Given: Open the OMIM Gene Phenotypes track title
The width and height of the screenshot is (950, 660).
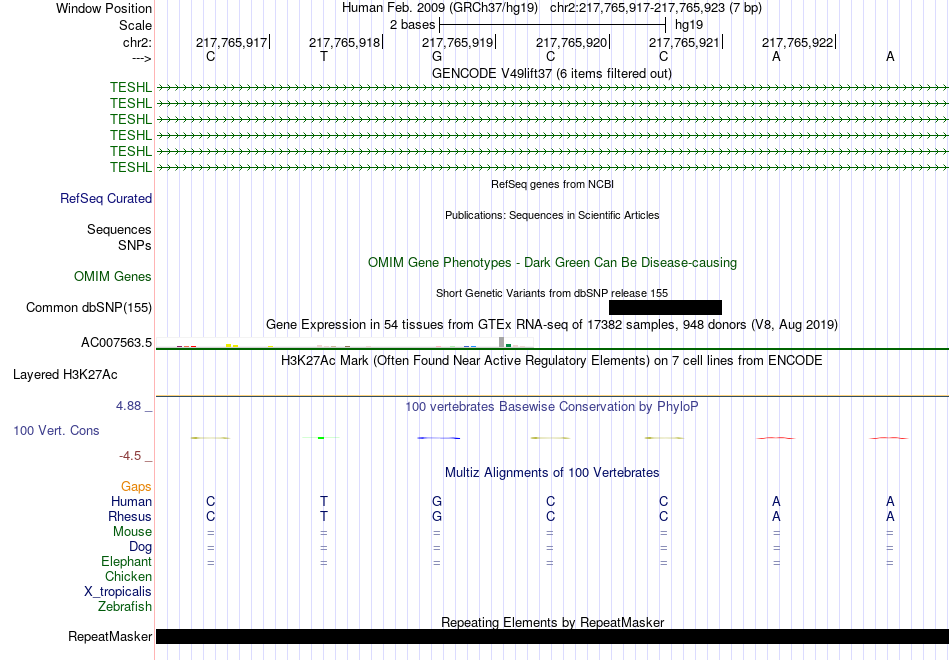Looking at the screenshot, I should coord(552,262).
